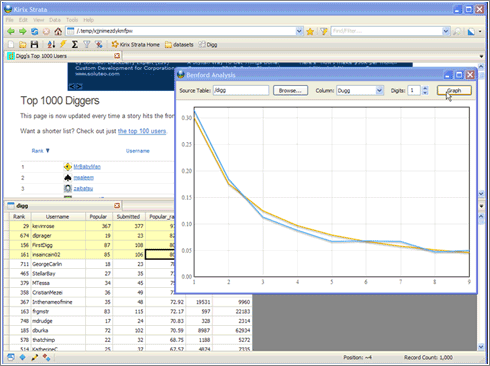The width and height of the screenshot is (490, 366).
Task: Sort records with the A-Z sort icon
Action: tap(51, 44)
